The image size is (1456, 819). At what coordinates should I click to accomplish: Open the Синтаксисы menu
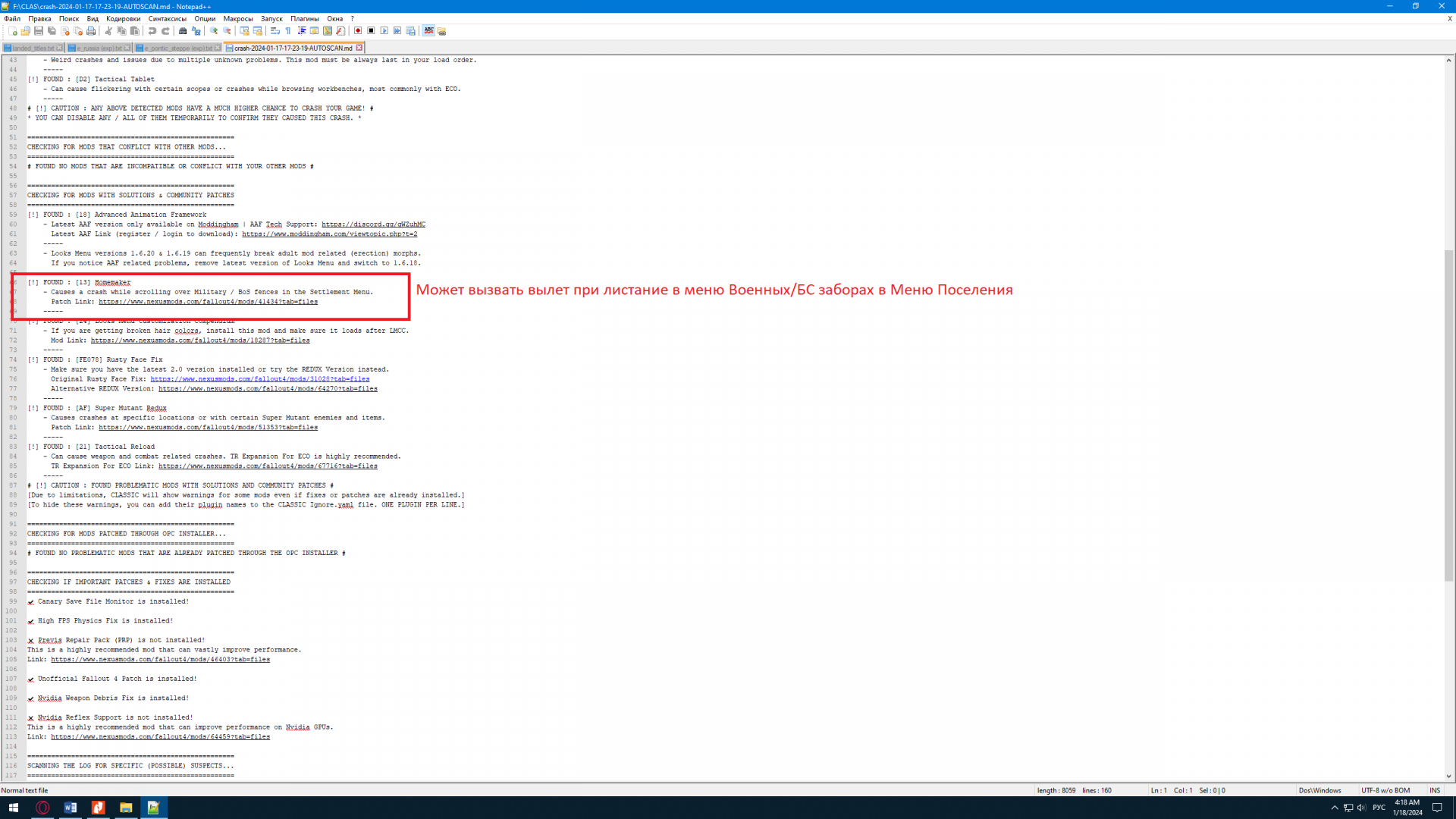167,19
